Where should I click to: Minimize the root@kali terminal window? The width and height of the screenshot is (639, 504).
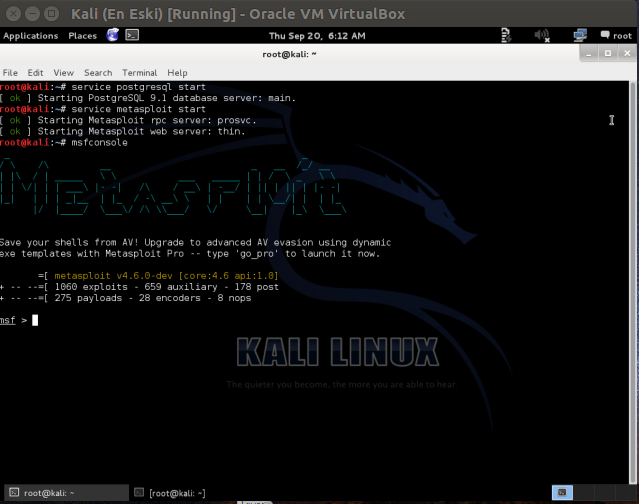click(589, 53)
